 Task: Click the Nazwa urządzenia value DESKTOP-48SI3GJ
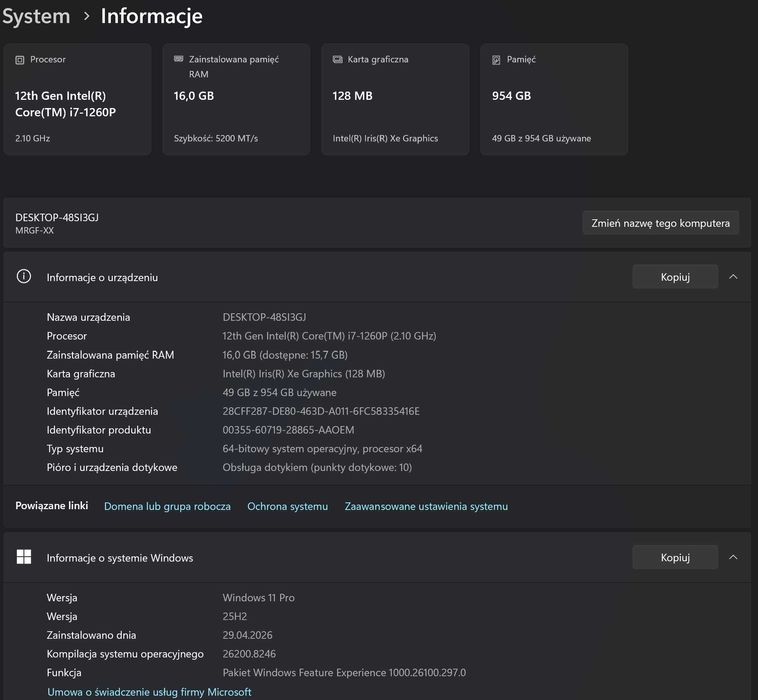[264, 317]
